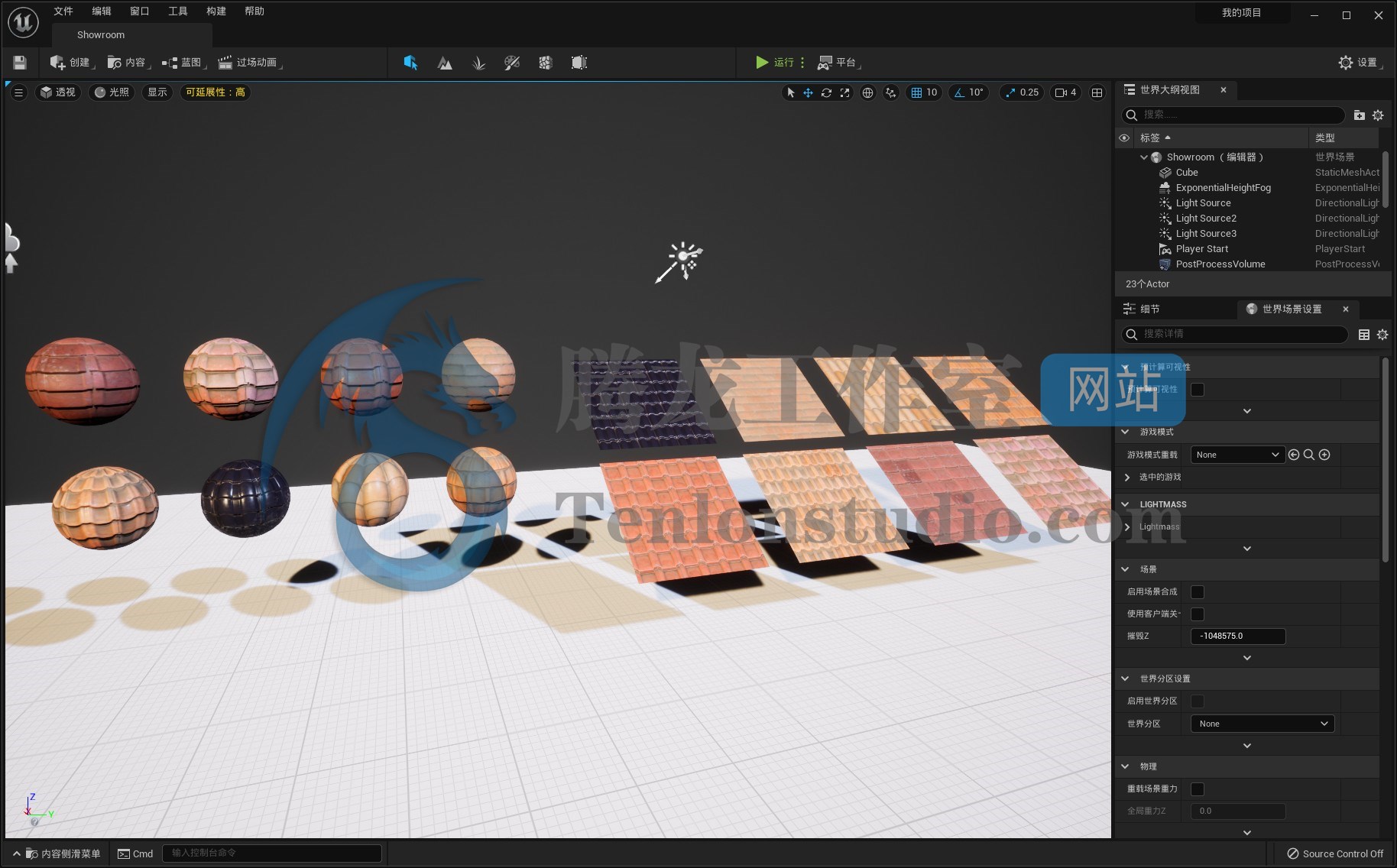Image resolution: width=1397 pixels, height=868 pixels.
Task: Click the 摧毁Z value field
Action: tap(1238, 636)
